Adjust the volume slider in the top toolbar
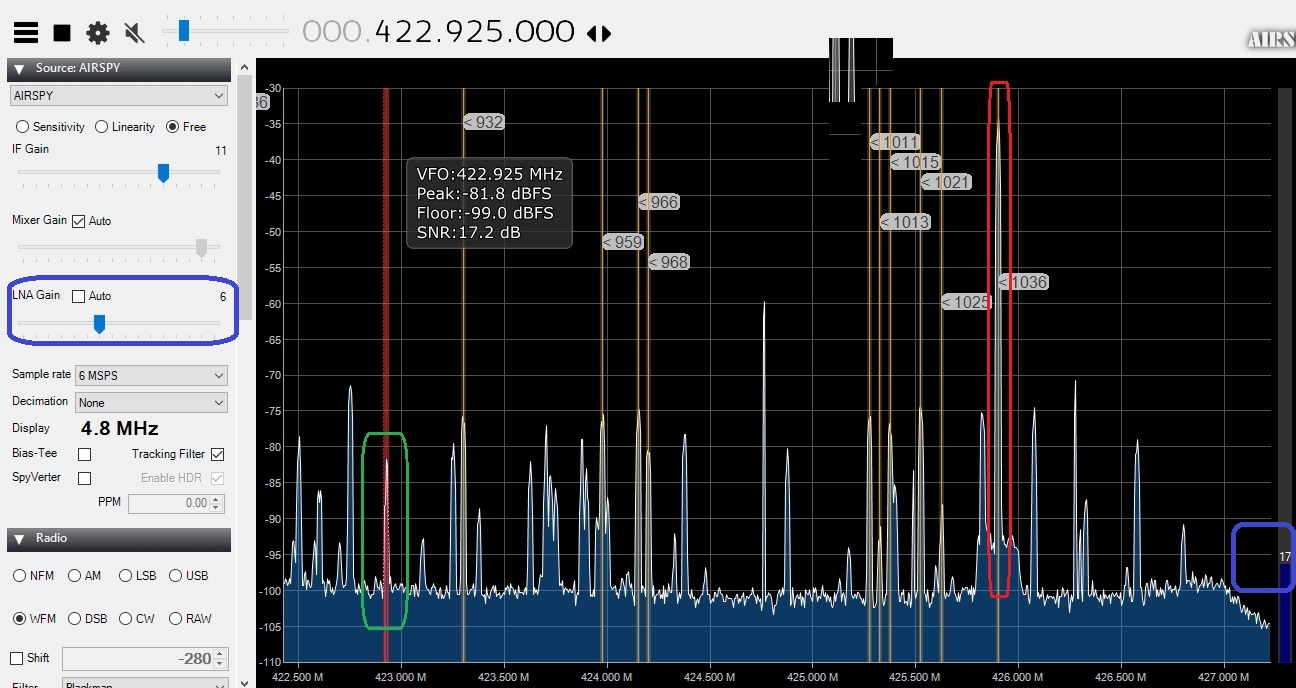This screenshot has width=1296, height=688. [x=224, y=31]
